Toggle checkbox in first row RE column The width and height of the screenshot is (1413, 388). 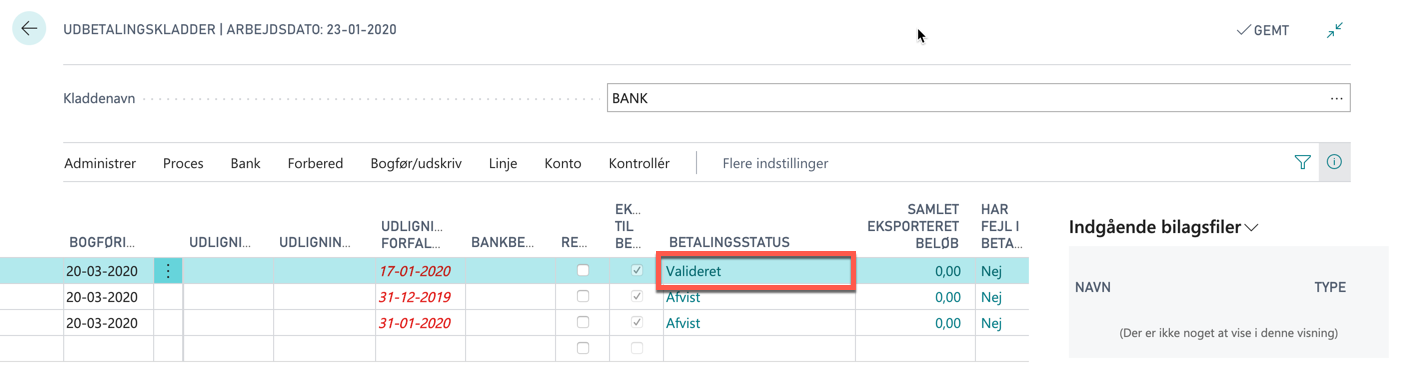[x=583, y=270]
